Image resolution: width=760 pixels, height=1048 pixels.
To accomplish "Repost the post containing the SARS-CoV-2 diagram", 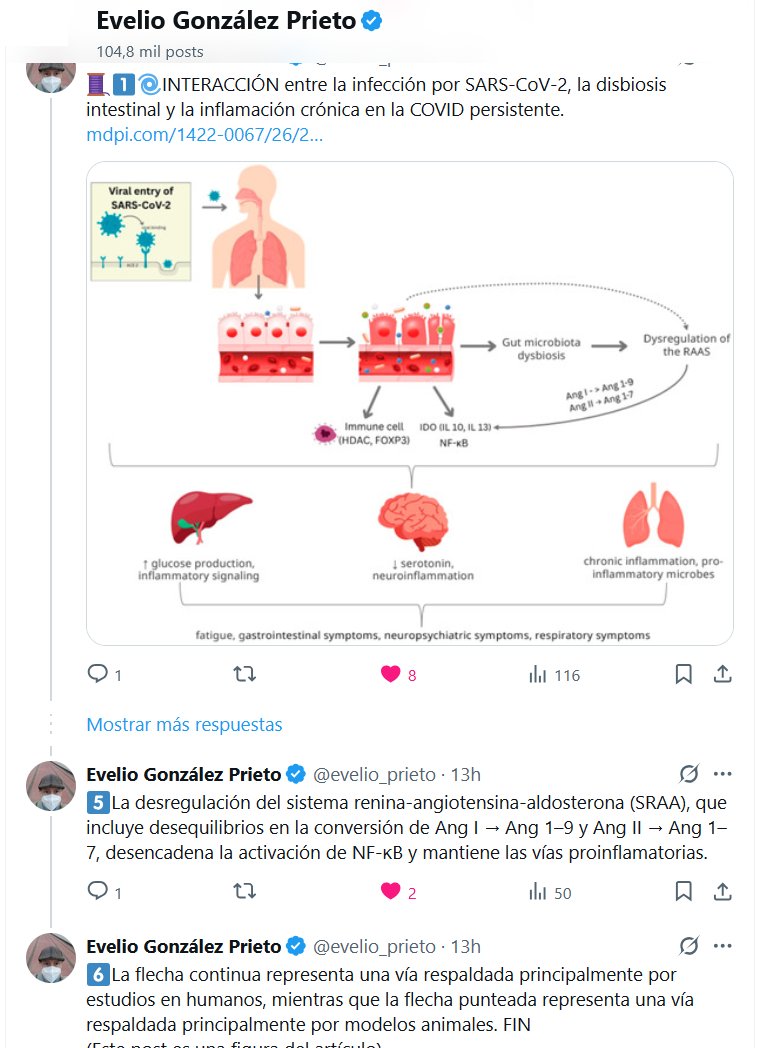I will pyautogui.click(x=244, y=675).
